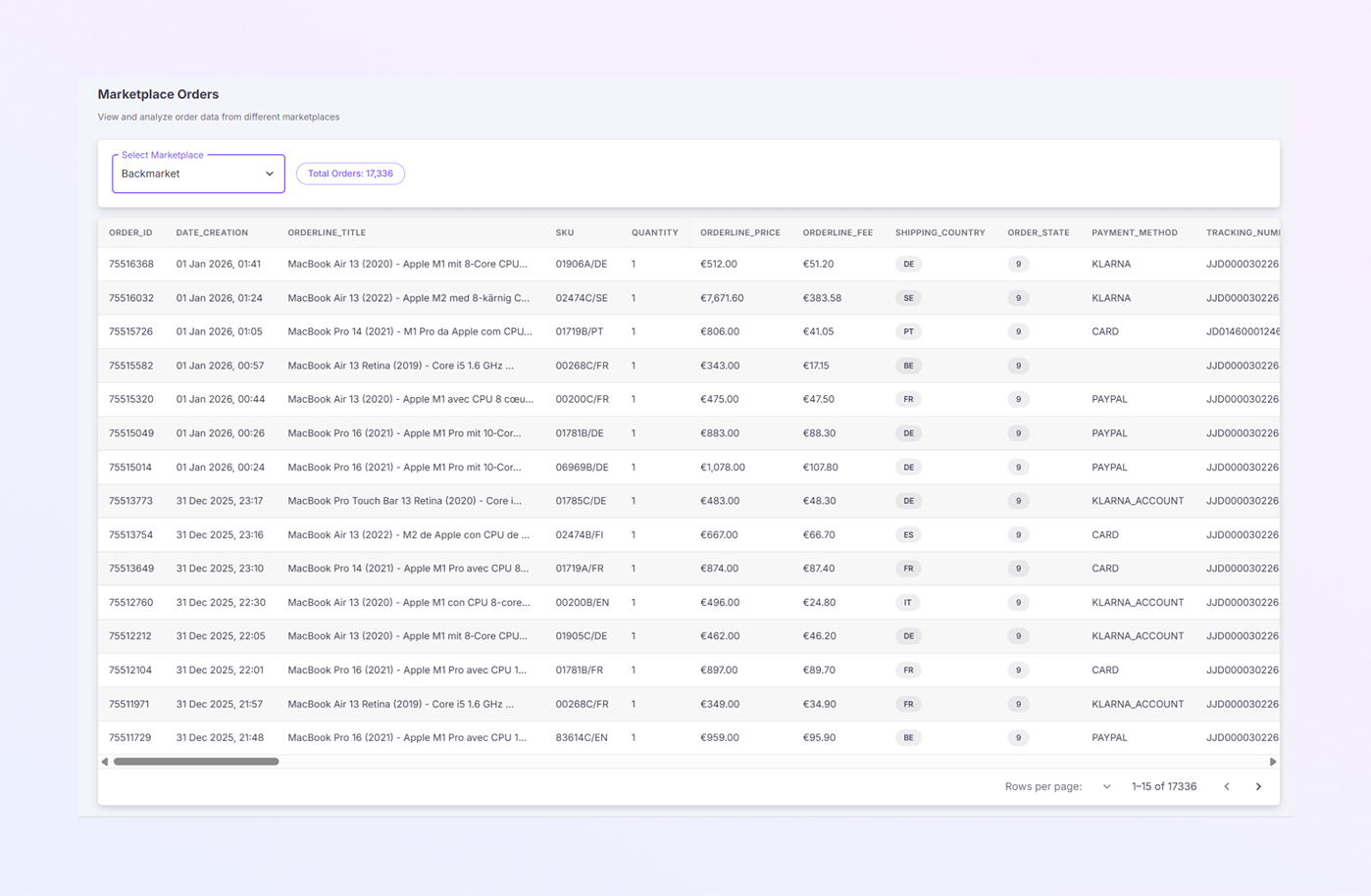
Task: Open the Rows per page dropdown
Action: (x=1106, y=786)
